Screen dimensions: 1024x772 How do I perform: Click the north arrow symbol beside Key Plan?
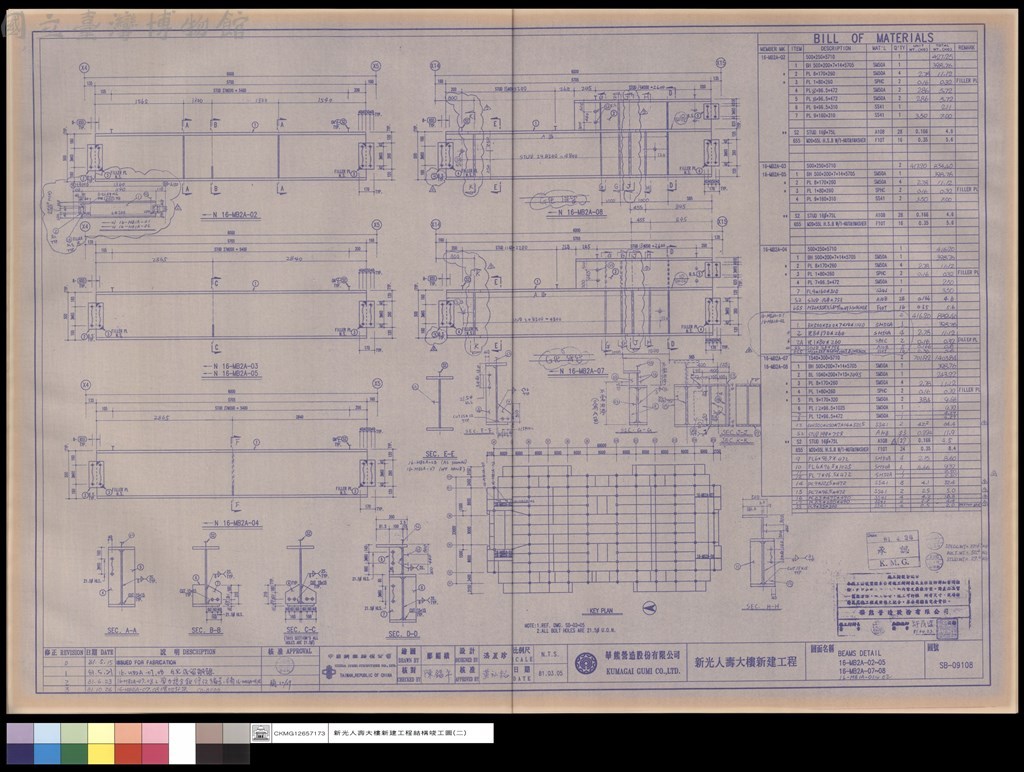[x=649, y=608]
